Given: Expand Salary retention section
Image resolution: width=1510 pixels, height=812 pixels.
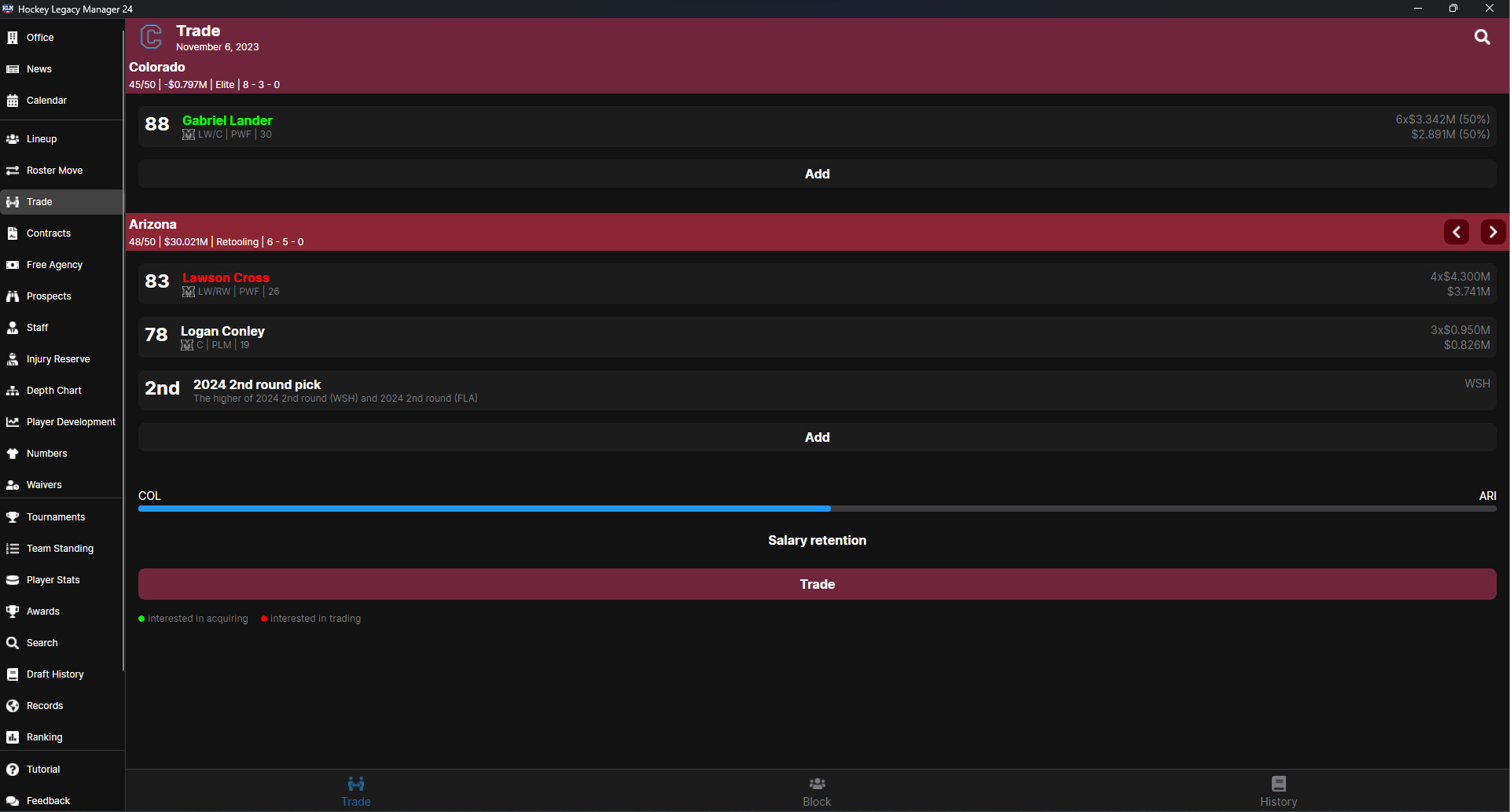Looking at the screenshot, I should point(817,540).
